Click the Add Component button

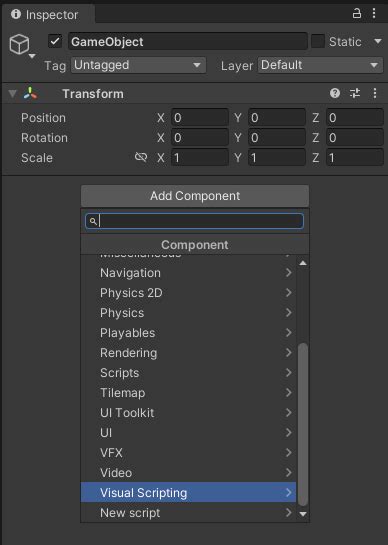coord(195,196)
